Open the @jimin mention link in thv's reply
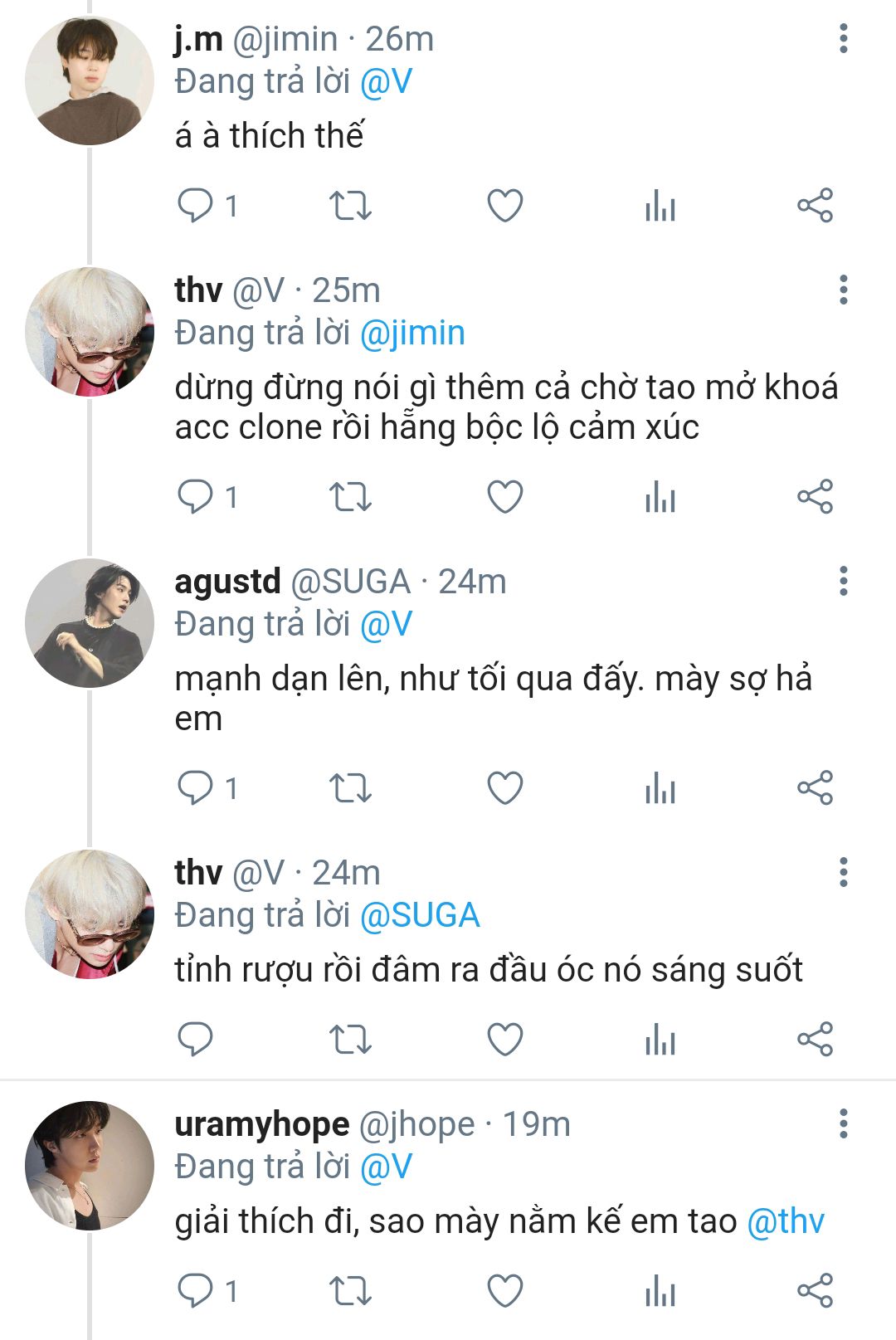Viewport: 896px width, 1340px height. 412,333
